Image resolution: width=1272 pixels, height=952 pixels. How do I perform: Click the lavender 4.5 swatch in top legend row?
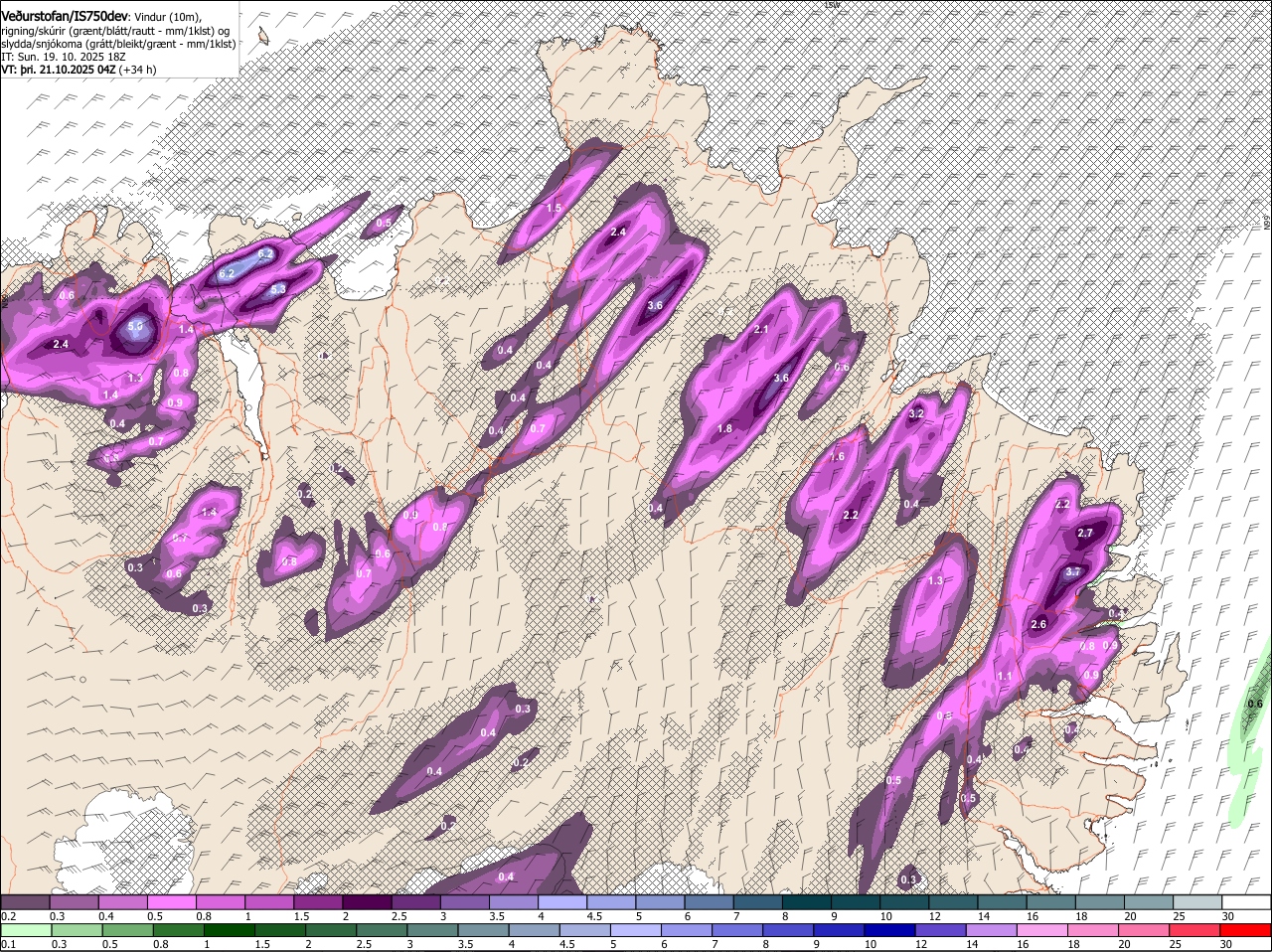[x=611, y=900]
